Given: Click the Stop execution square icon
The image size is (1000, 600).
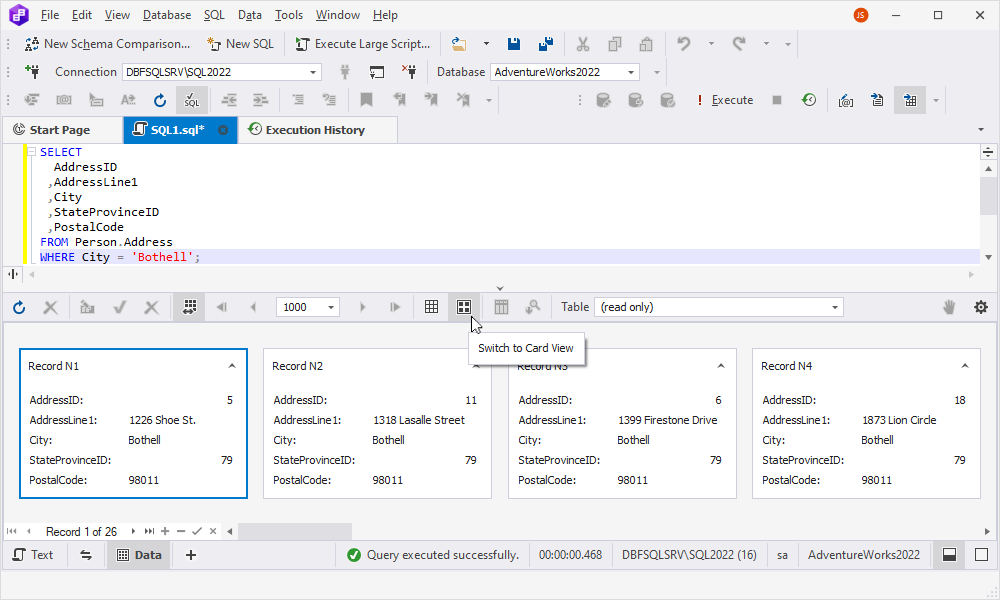Looking at the screenshot, I should 777,100.
